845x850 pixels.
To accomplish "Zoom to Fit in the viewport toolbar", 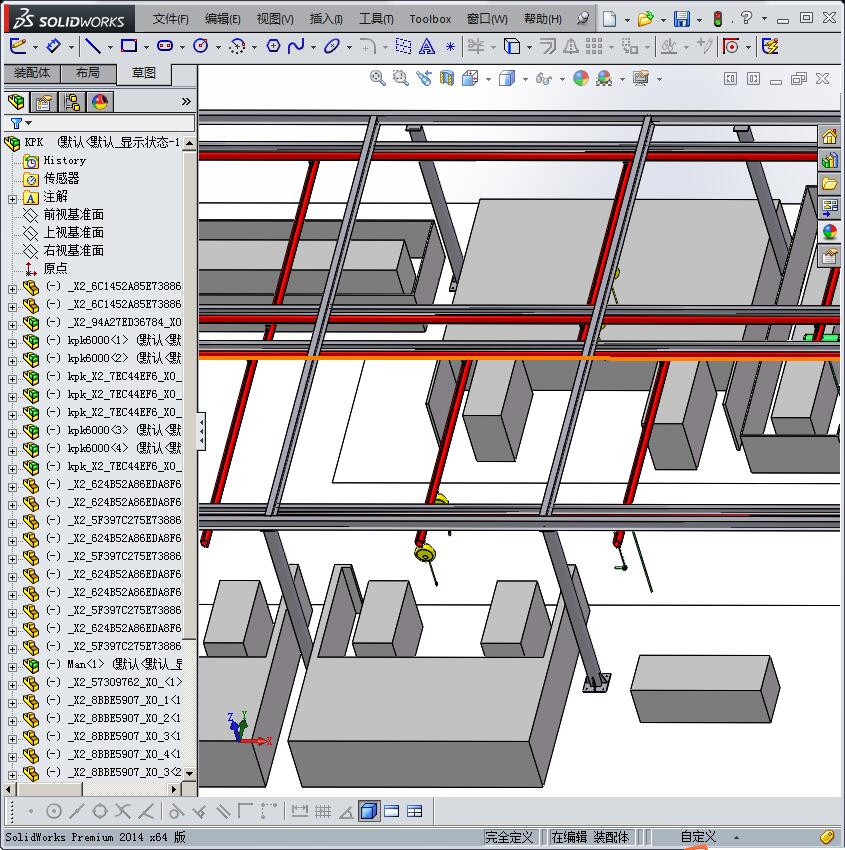I will [x=378, y=79].
